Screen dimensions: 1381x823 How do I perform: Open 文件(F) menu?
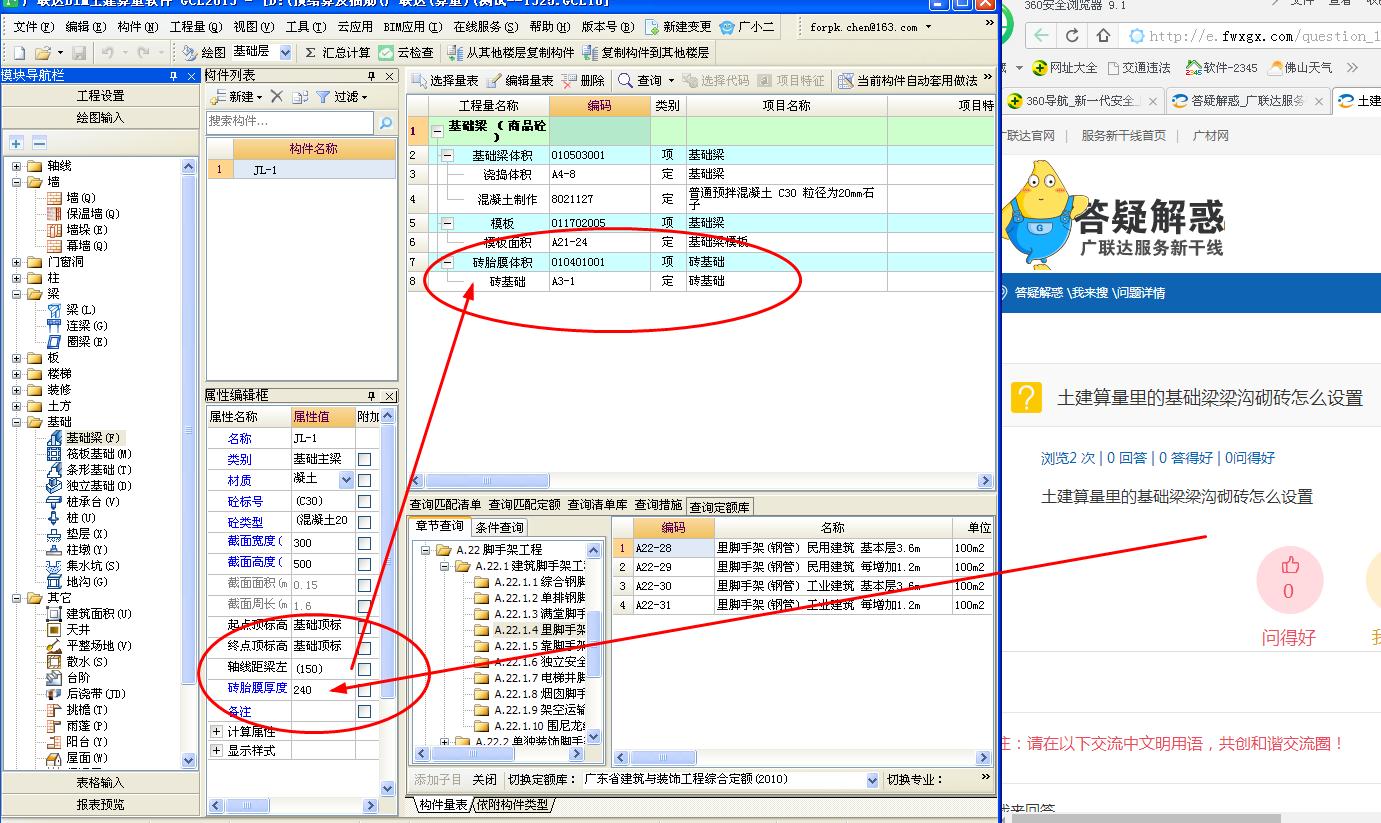click(x=33, y=27)
